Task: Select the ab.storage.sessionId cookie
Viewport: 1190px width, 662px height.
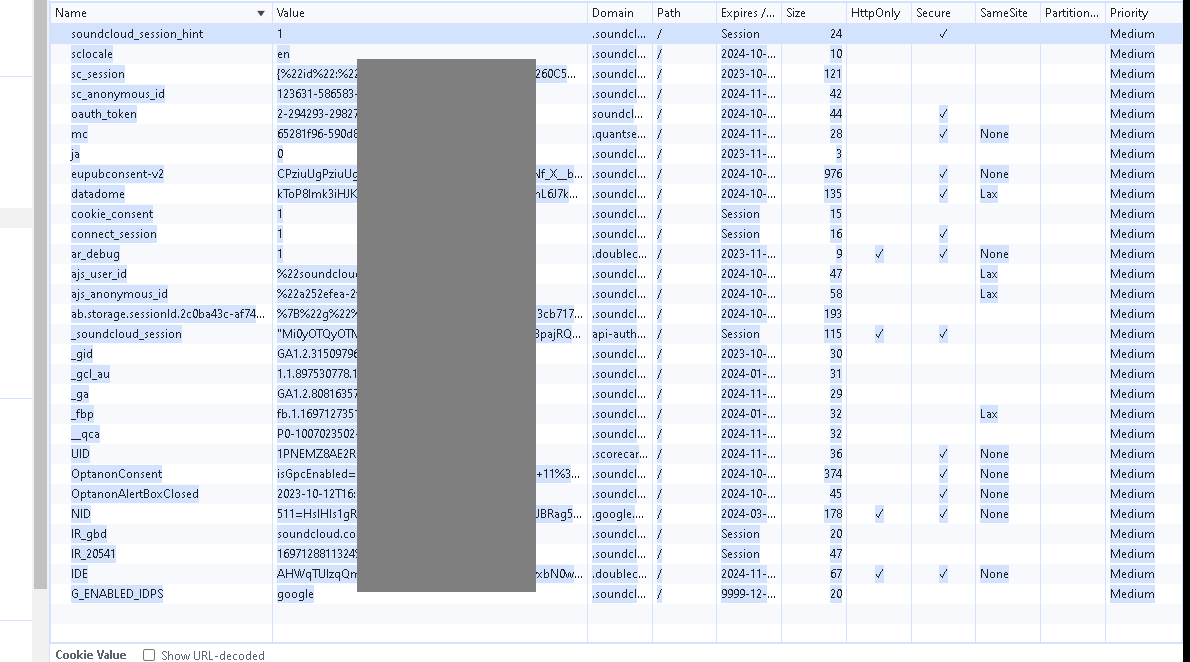Action: (x=168, y=314)
